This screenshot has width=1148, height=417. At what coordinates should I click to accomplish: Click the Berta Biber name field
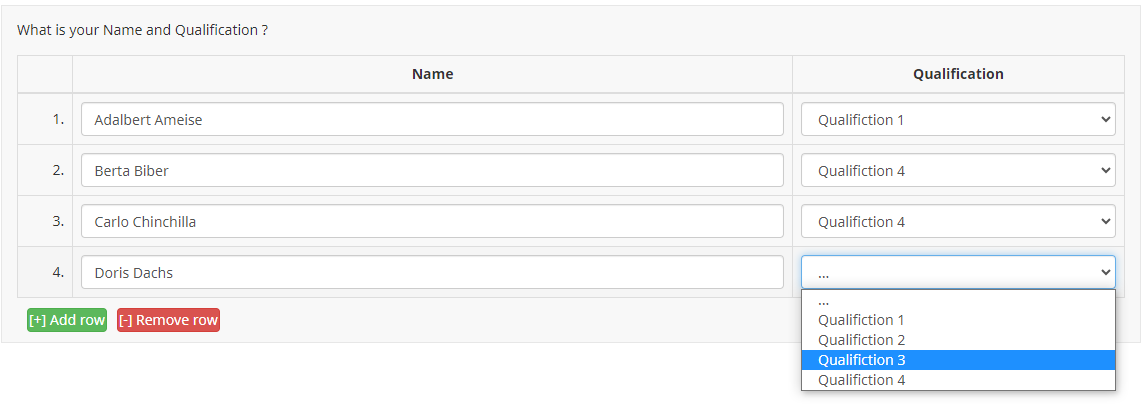tap(432, 170)
